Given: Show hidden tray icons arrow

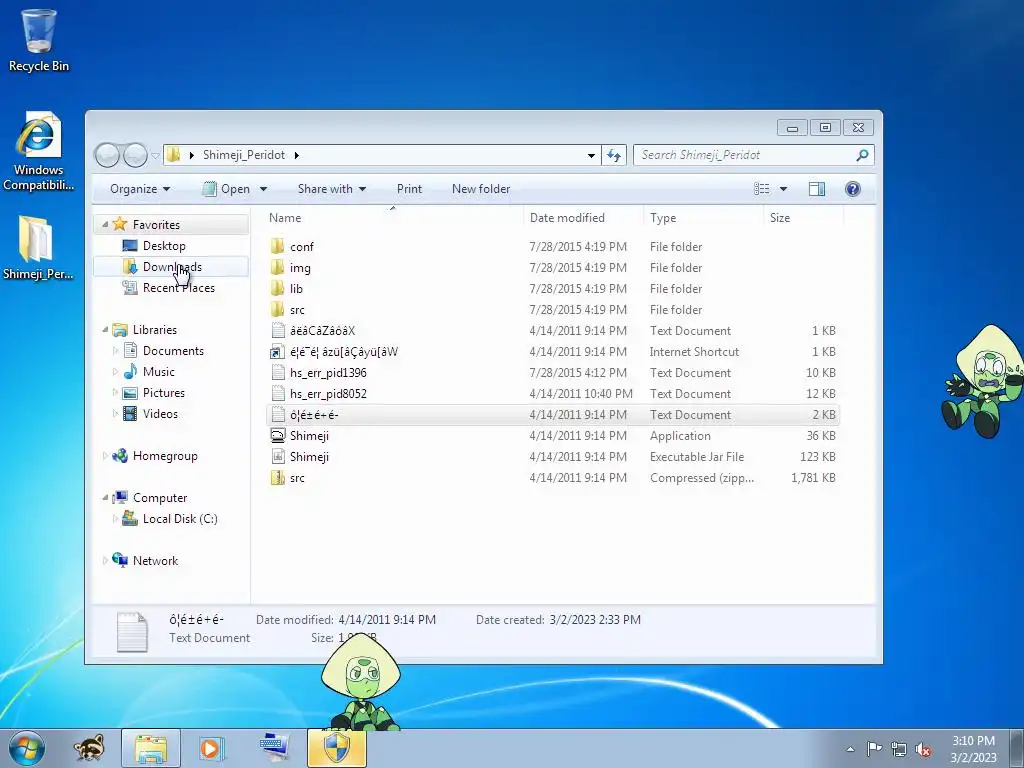Looking at the screenshot, I should (x=850, y=749).
